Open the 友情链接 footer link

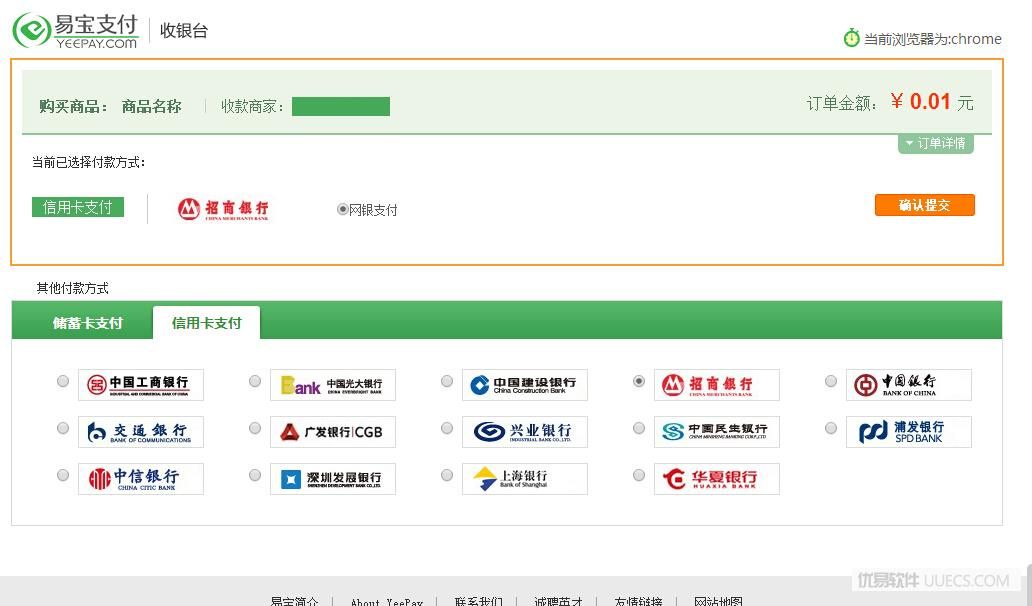point(638,601)
